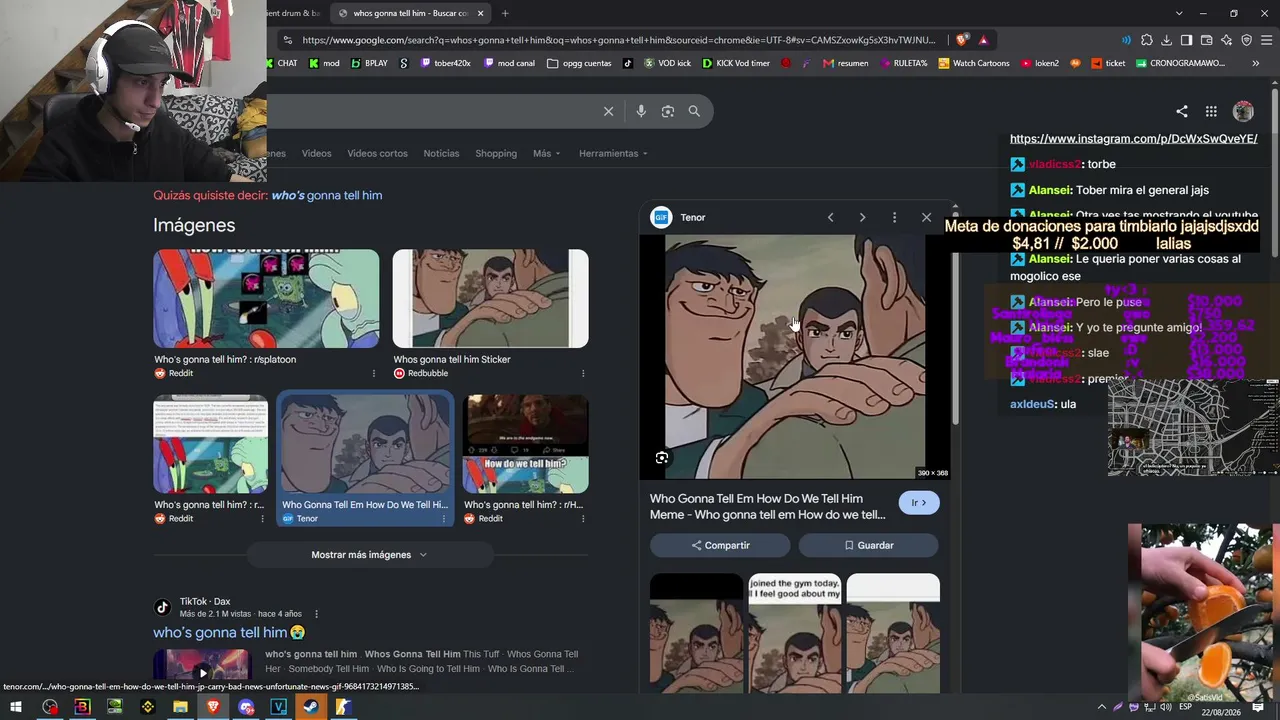Open the 'joined the gym today' related image

pos(795,633)
